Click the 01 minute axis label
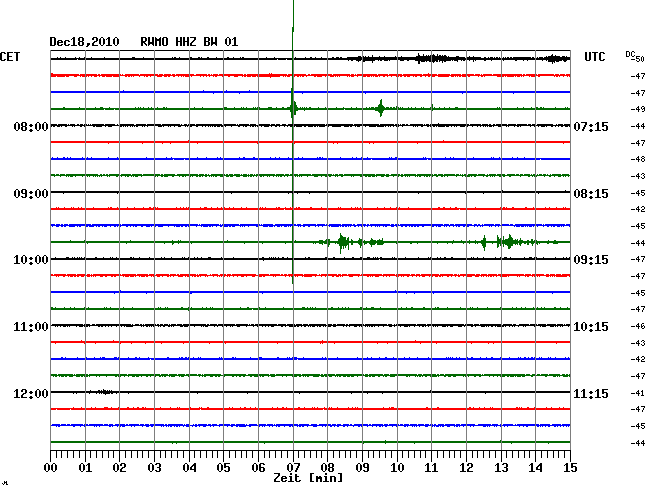The image size is (650, 494). (x=85, y=468)
